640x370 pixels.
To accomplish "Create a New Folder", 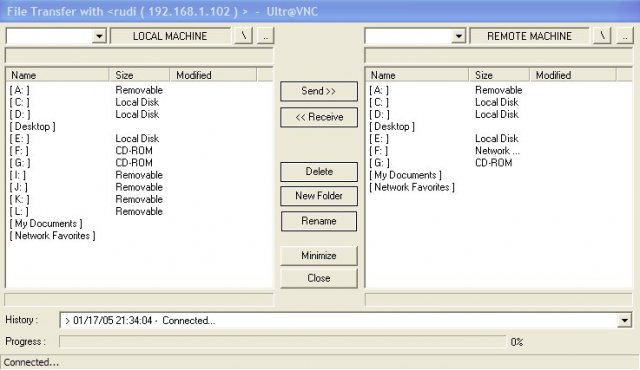I will click(319, 196).
